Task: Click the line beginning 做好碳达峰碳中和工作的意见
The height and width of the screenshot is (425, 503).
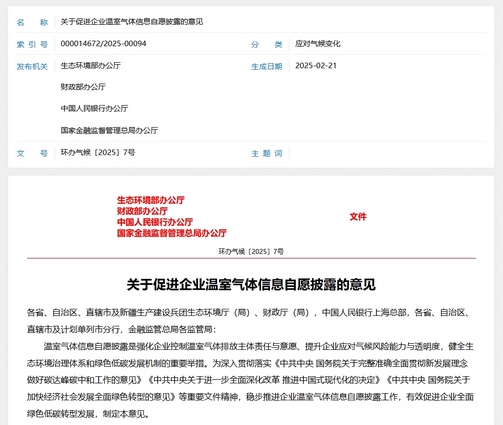Action: point(249,380)
